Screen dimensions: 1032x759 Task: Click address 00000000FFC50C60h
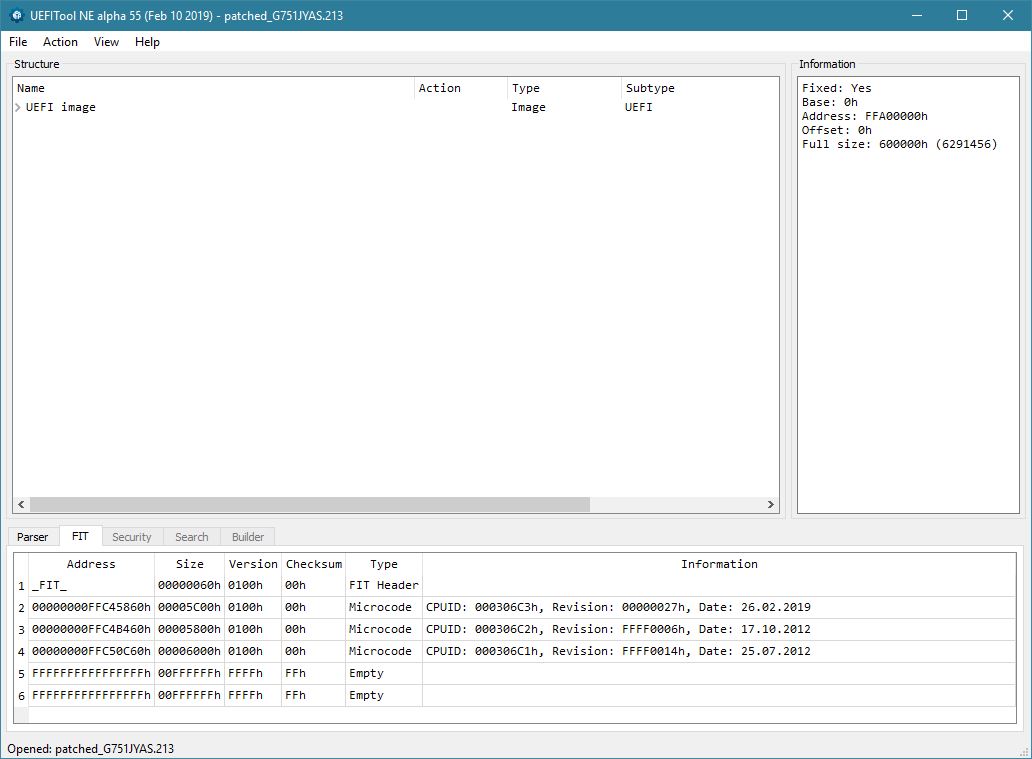pyautogui.click(x=91, y=651)
